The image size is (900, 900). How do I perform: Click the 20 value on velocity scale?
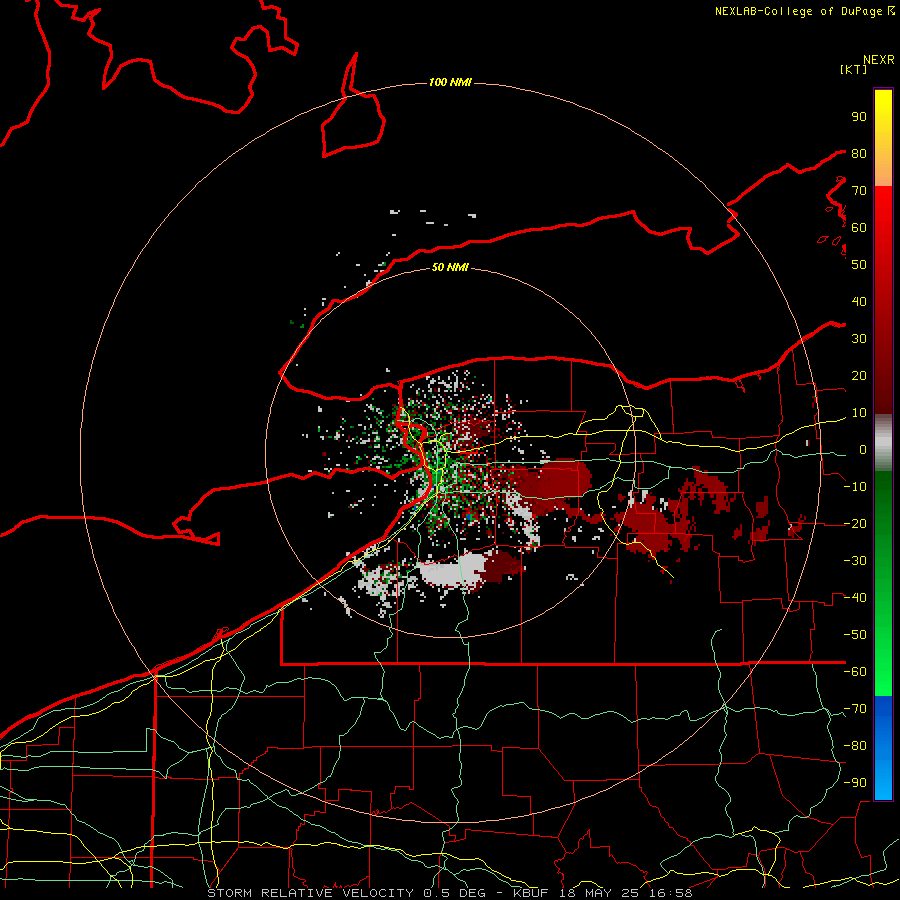tap(859, 375)
